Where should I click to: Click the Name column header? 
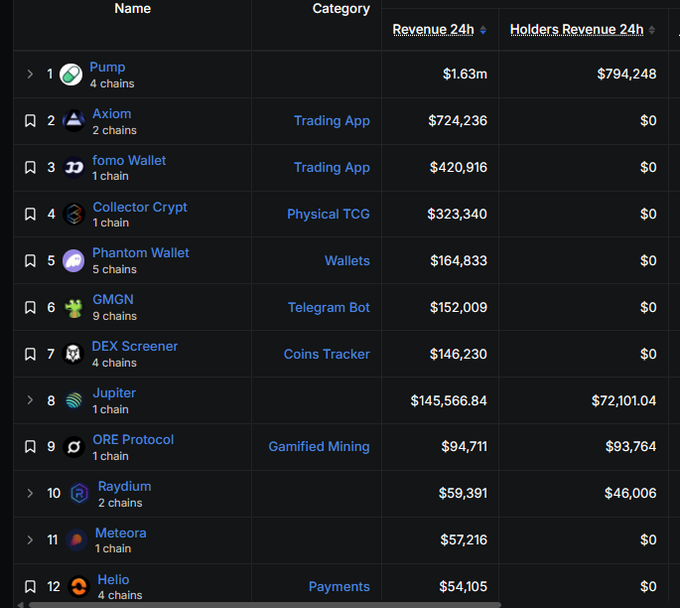tap(132, 9)
